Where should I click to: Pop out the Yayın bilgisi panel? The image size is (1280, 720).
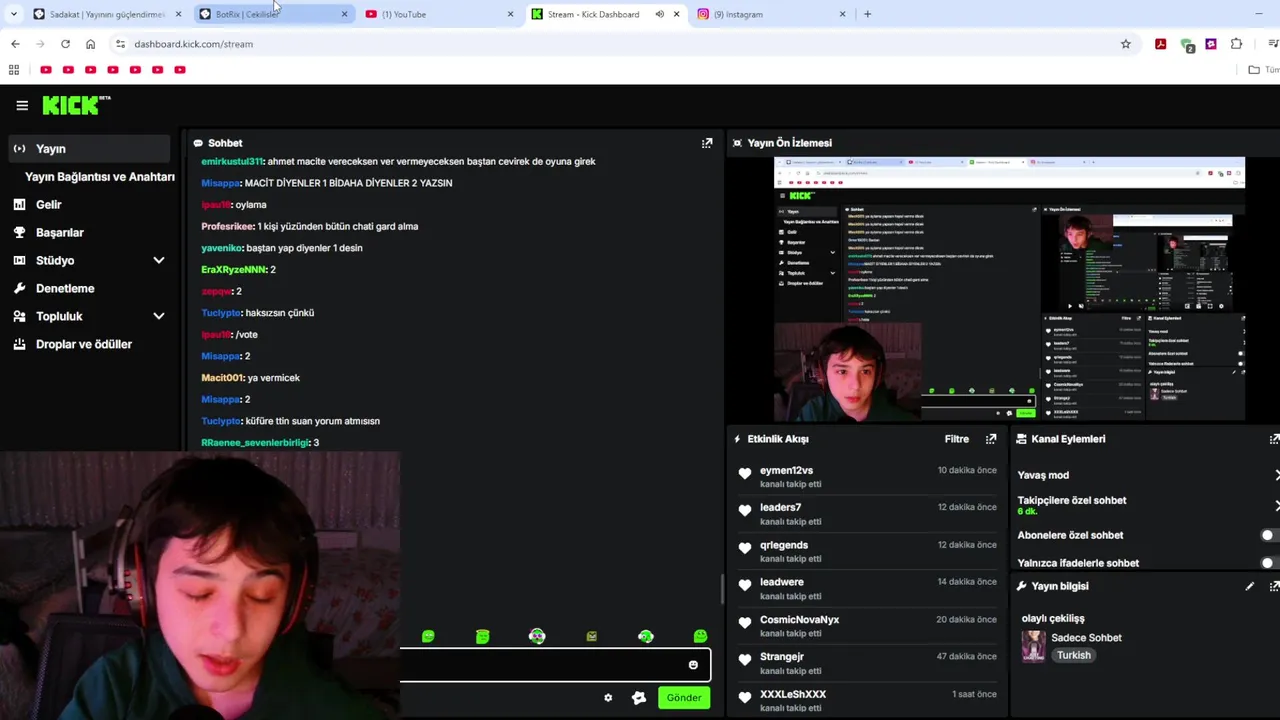coord(1274,586)
